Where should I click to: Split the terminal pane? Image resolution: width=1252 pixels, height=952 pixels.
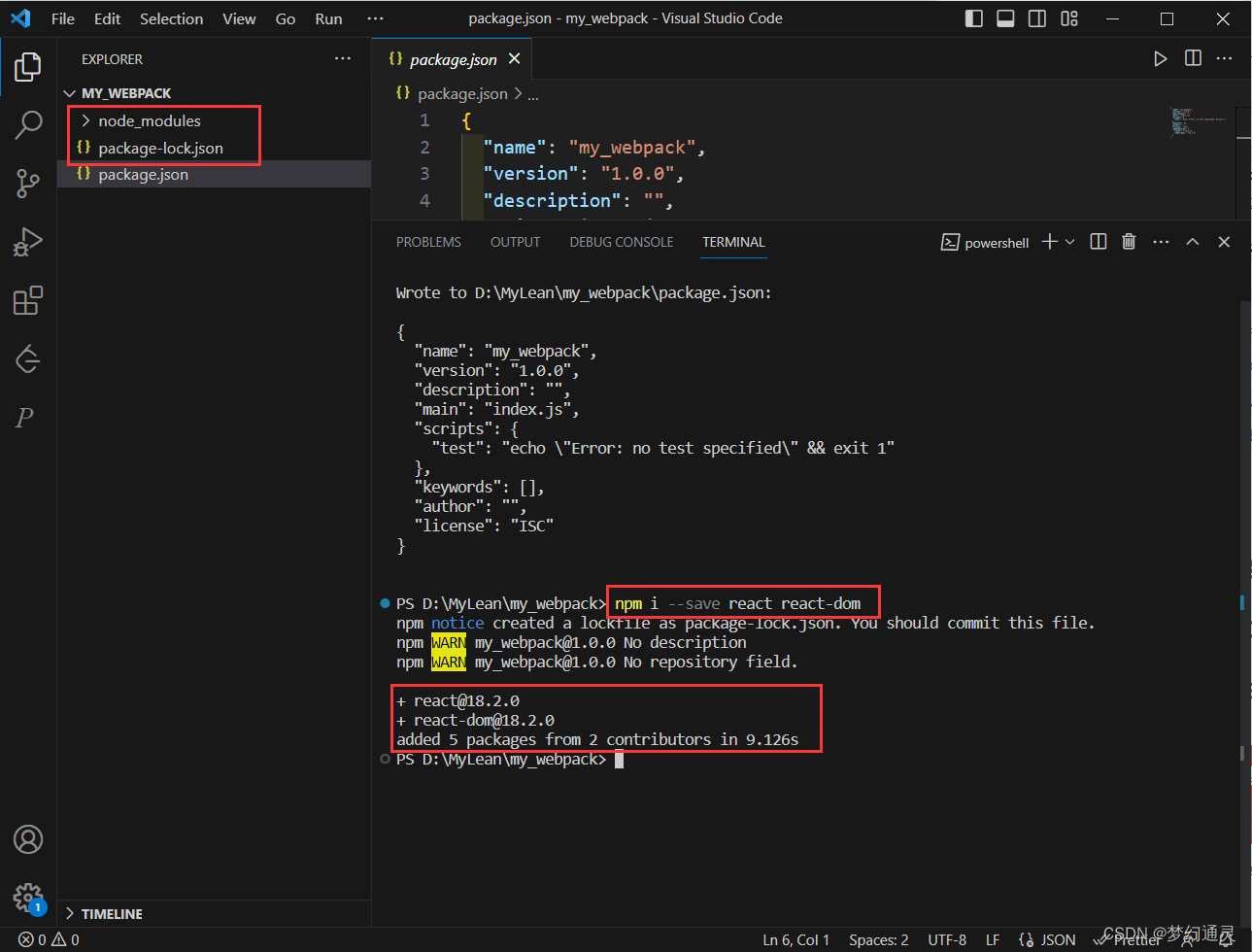coord(1099,242)
